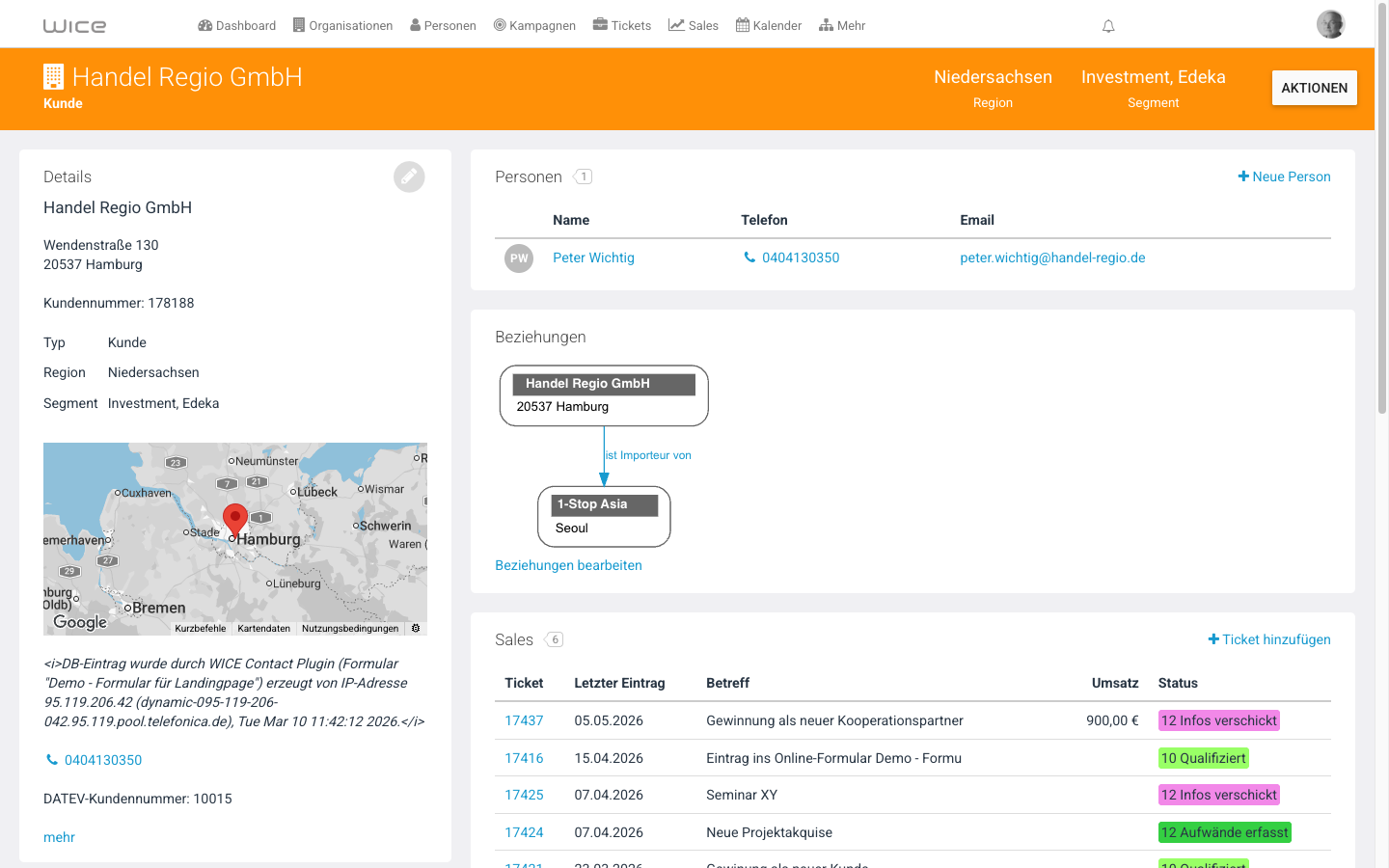
Task: Call the phone number in Details panel
Action: click(x=95, y=760)
